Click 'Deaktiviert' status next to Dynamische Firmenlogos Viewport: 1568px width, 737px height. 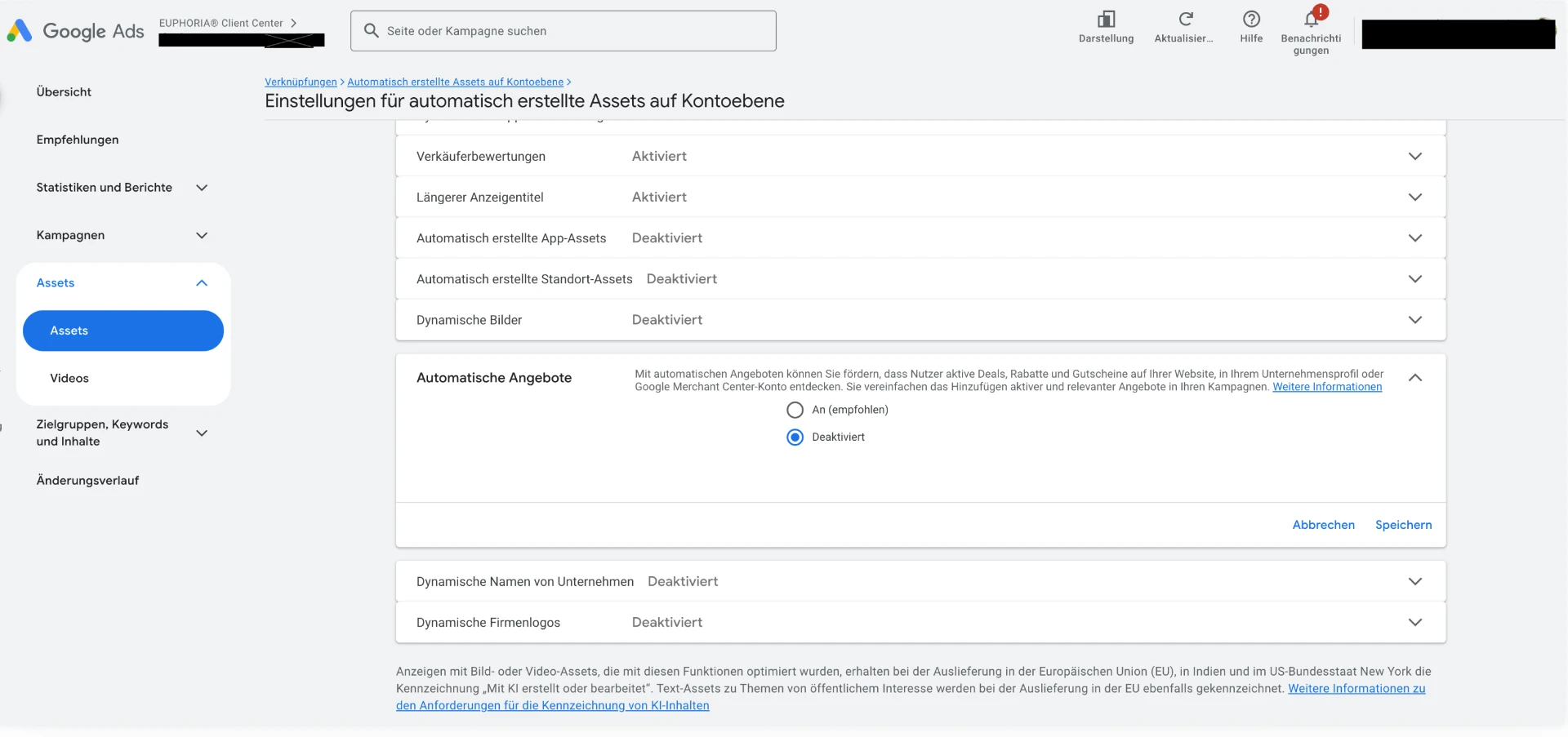[x=667, y=622]
